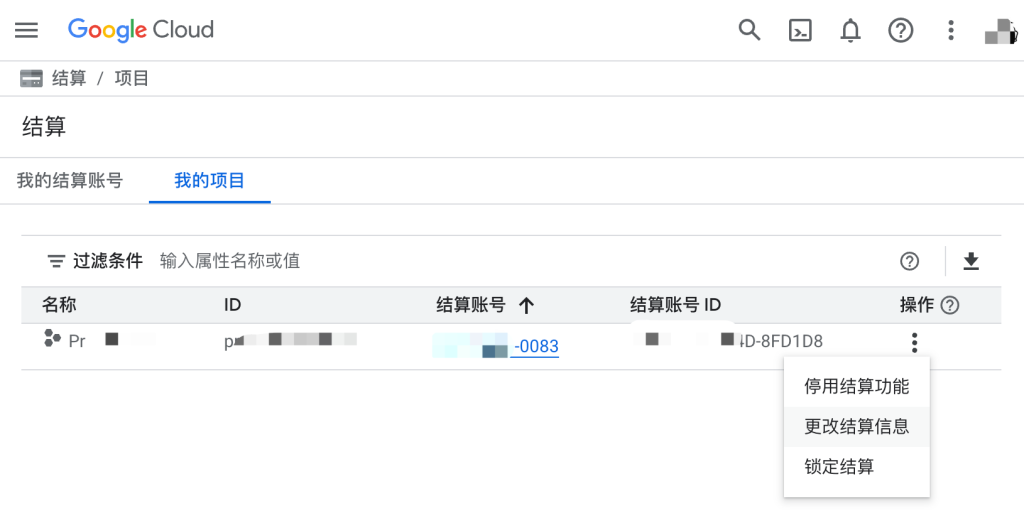Screen dimensions: 1024x511
Task: Click the Google Cloud logo
Action: 141,30
